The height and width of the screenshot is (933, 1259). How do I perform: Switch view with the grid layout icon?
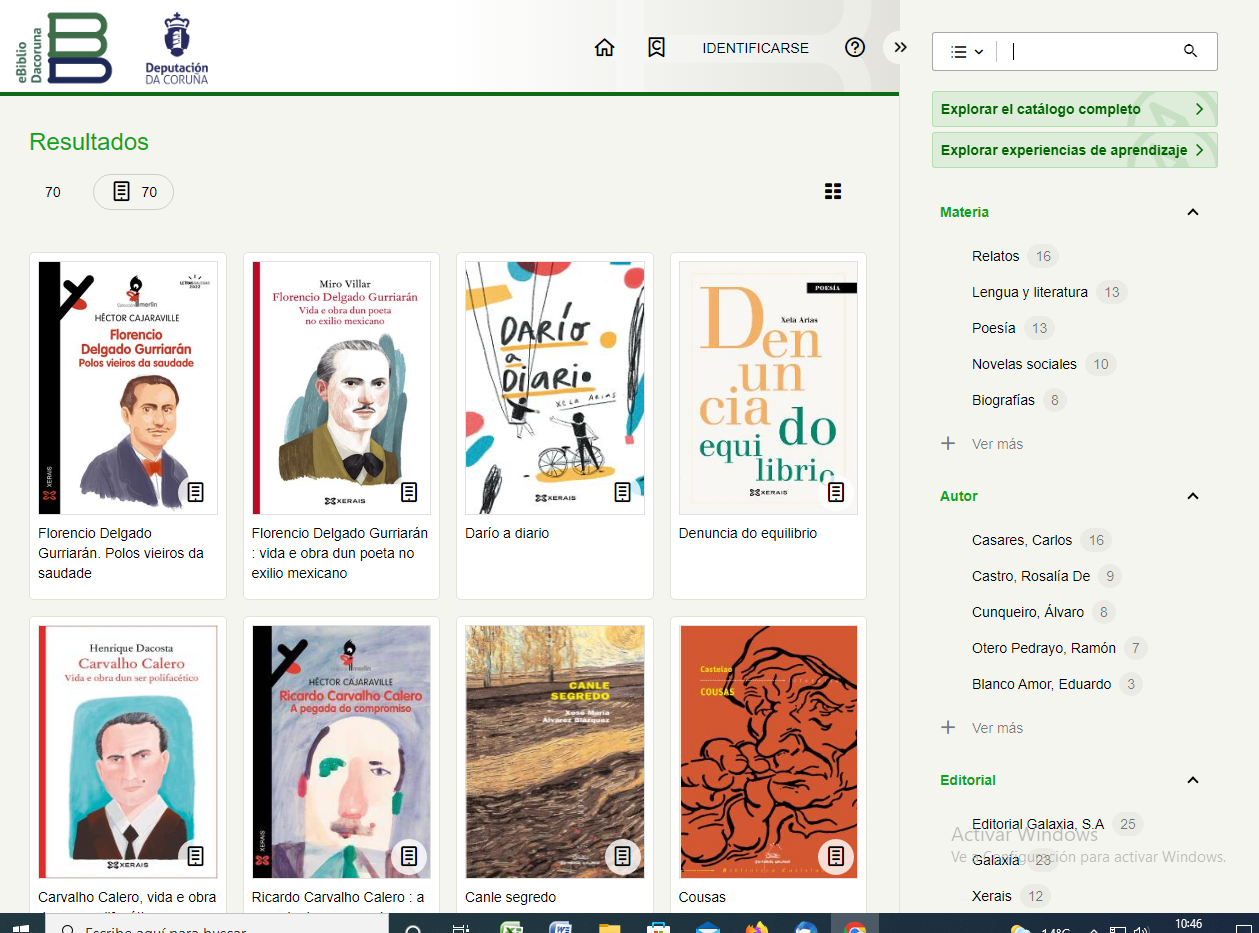833,192
